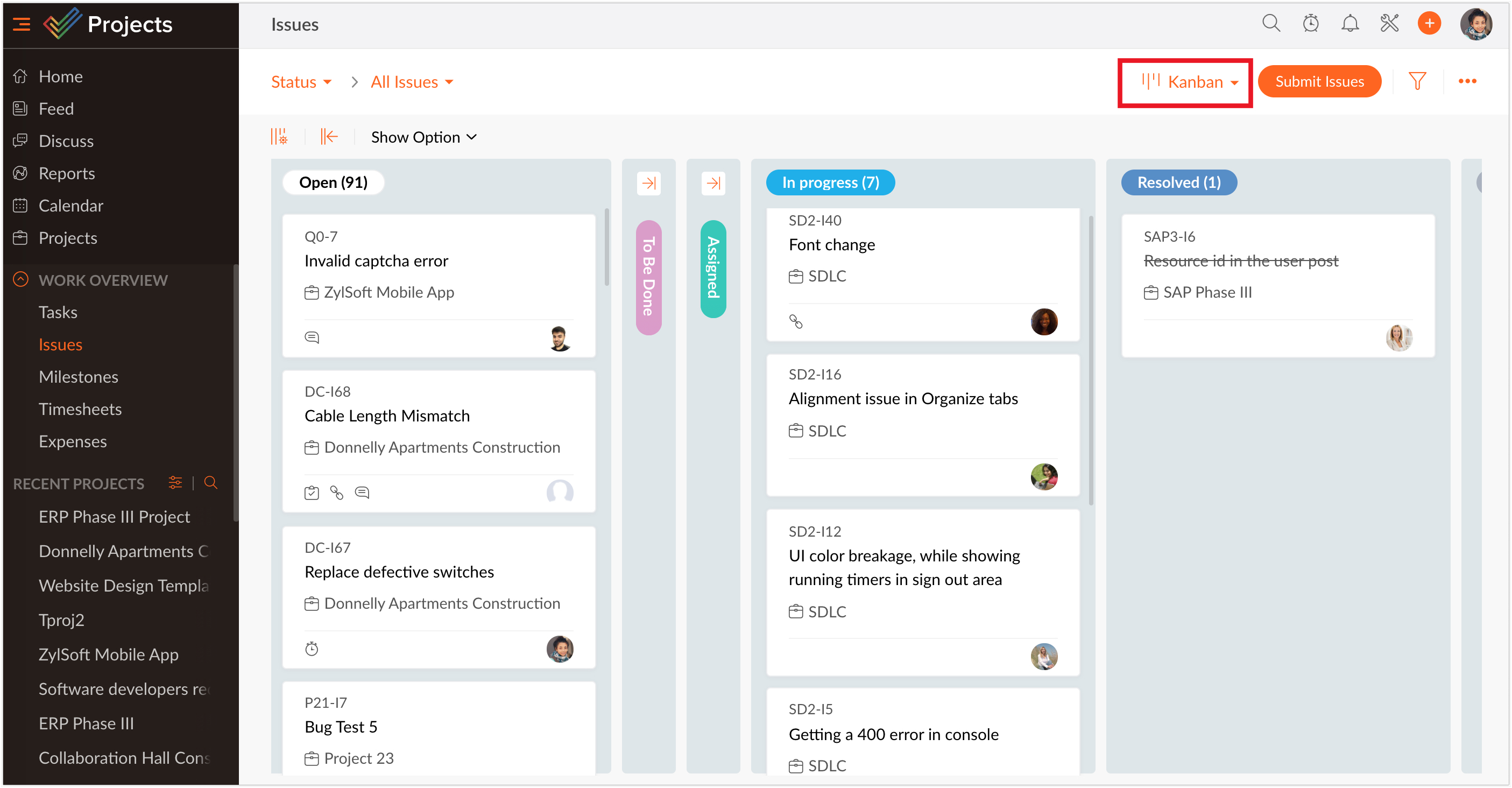The width and height of the screenshot is (1512, 788).
Task: Expand the collapsed To Be Done column
Action: click(x=648, y=183)
